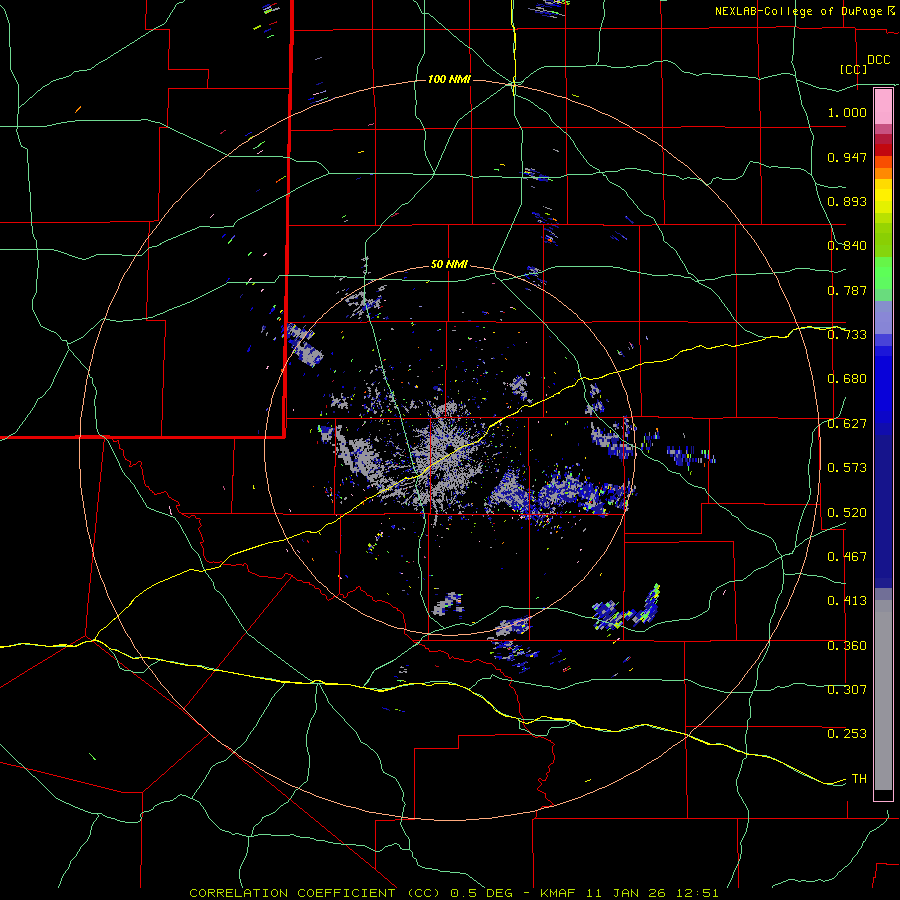
Task: Click the TH threshold legend label
Action: 859,779
